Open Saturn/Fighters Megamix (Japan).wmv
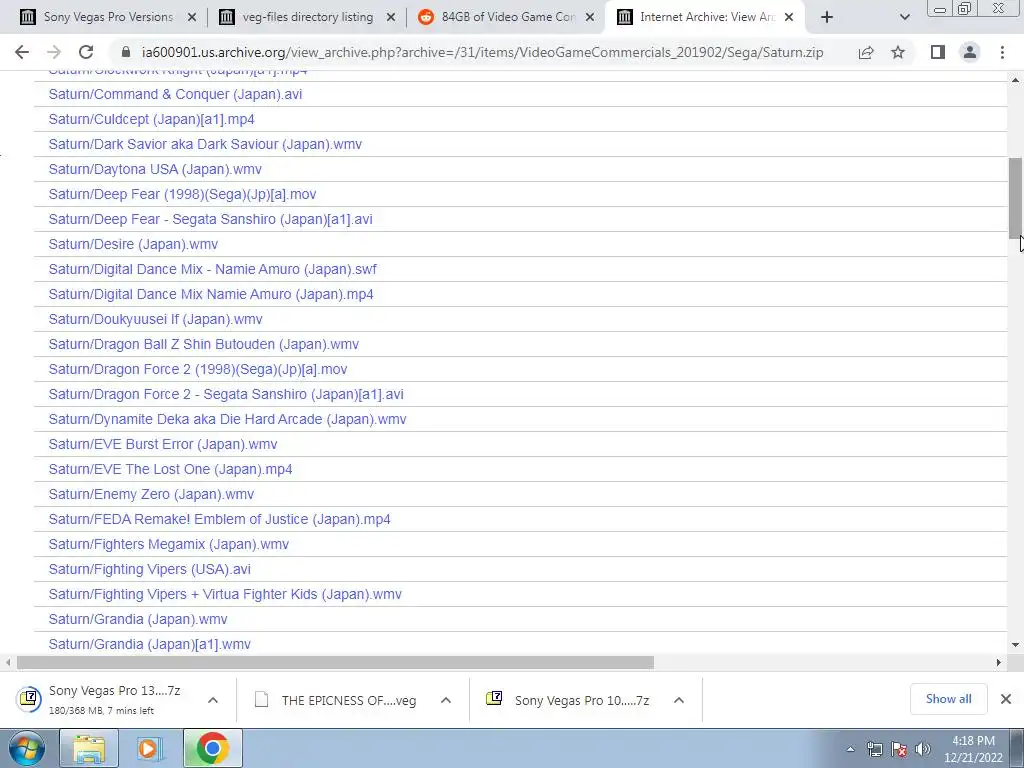This screenshot has width=1024, height=768. click(x=168, y=545)
